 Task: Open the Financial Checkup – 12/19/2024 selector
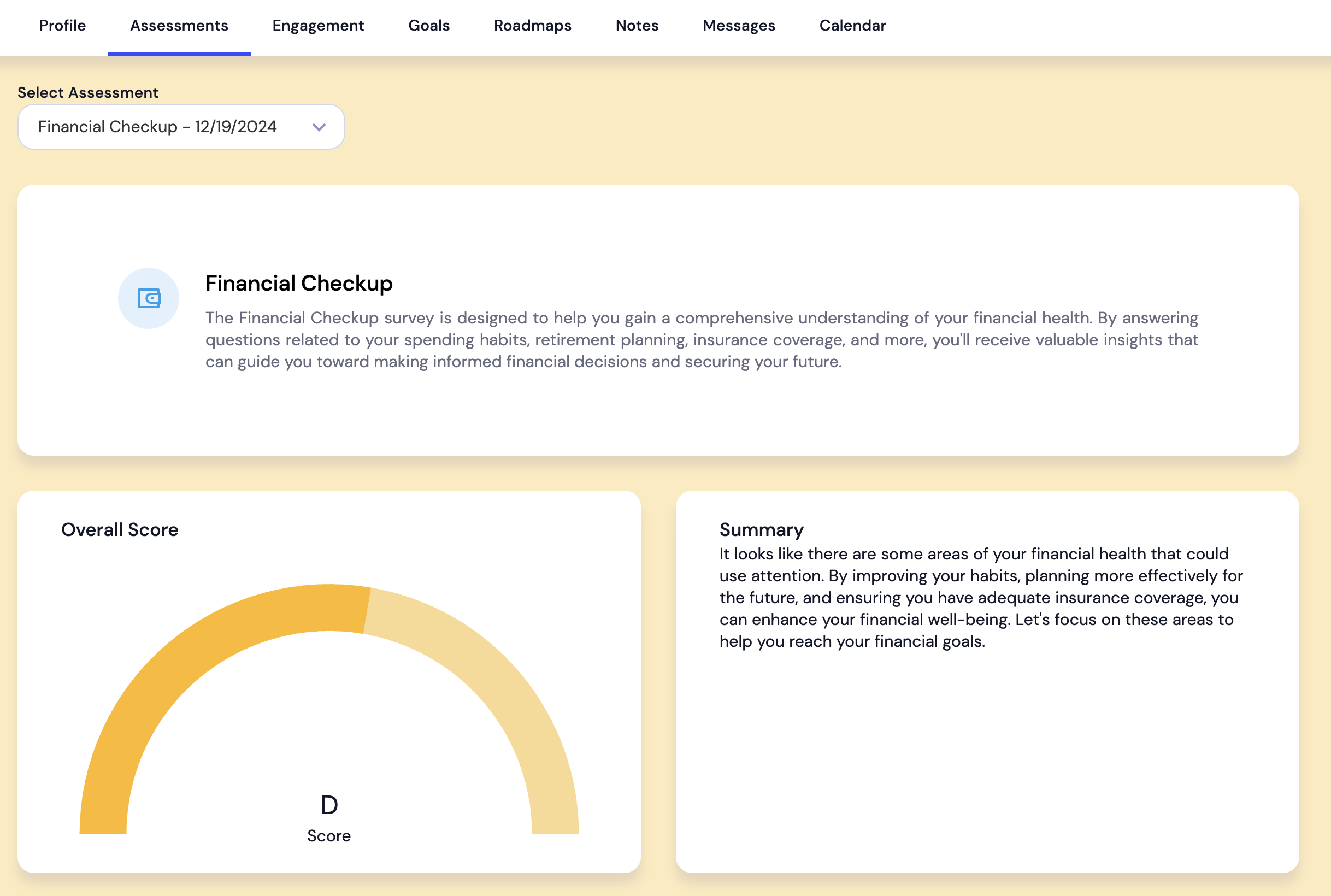pyautogui.click(x=158, y=127)
